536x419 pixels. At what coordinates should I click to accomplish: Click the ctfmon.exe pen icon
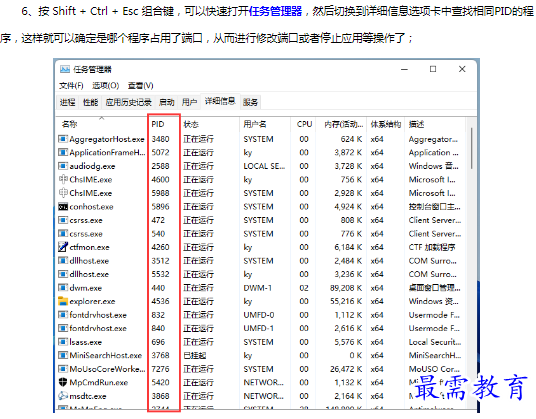(x=63, y=247)
